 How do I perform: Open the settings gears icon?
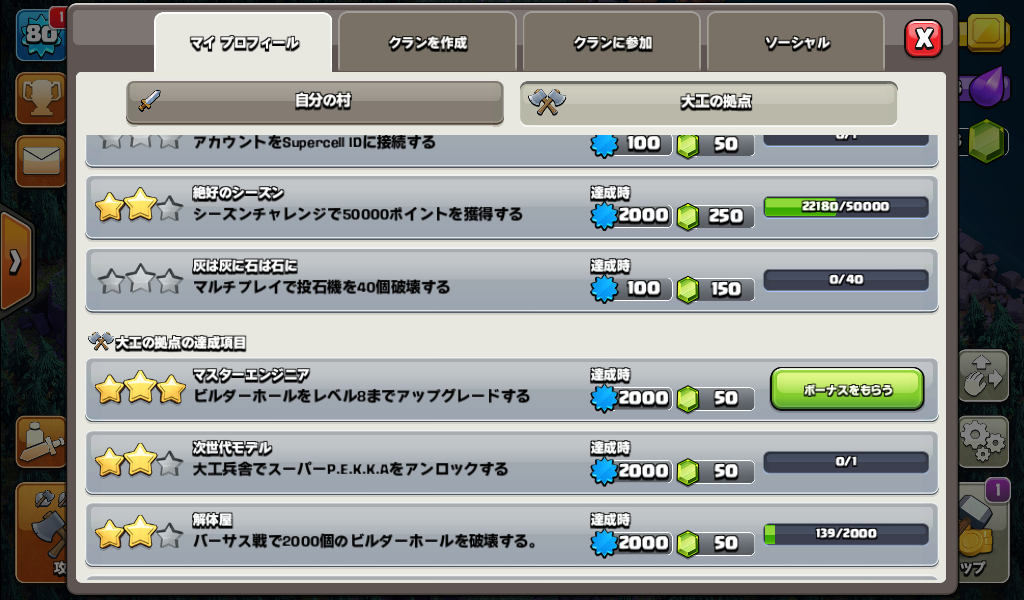pos(983,442)
